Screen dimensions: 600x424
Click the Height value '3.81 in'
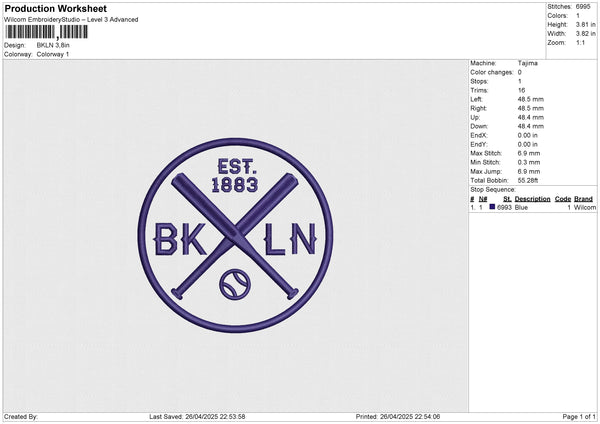[x=585, y=24]
